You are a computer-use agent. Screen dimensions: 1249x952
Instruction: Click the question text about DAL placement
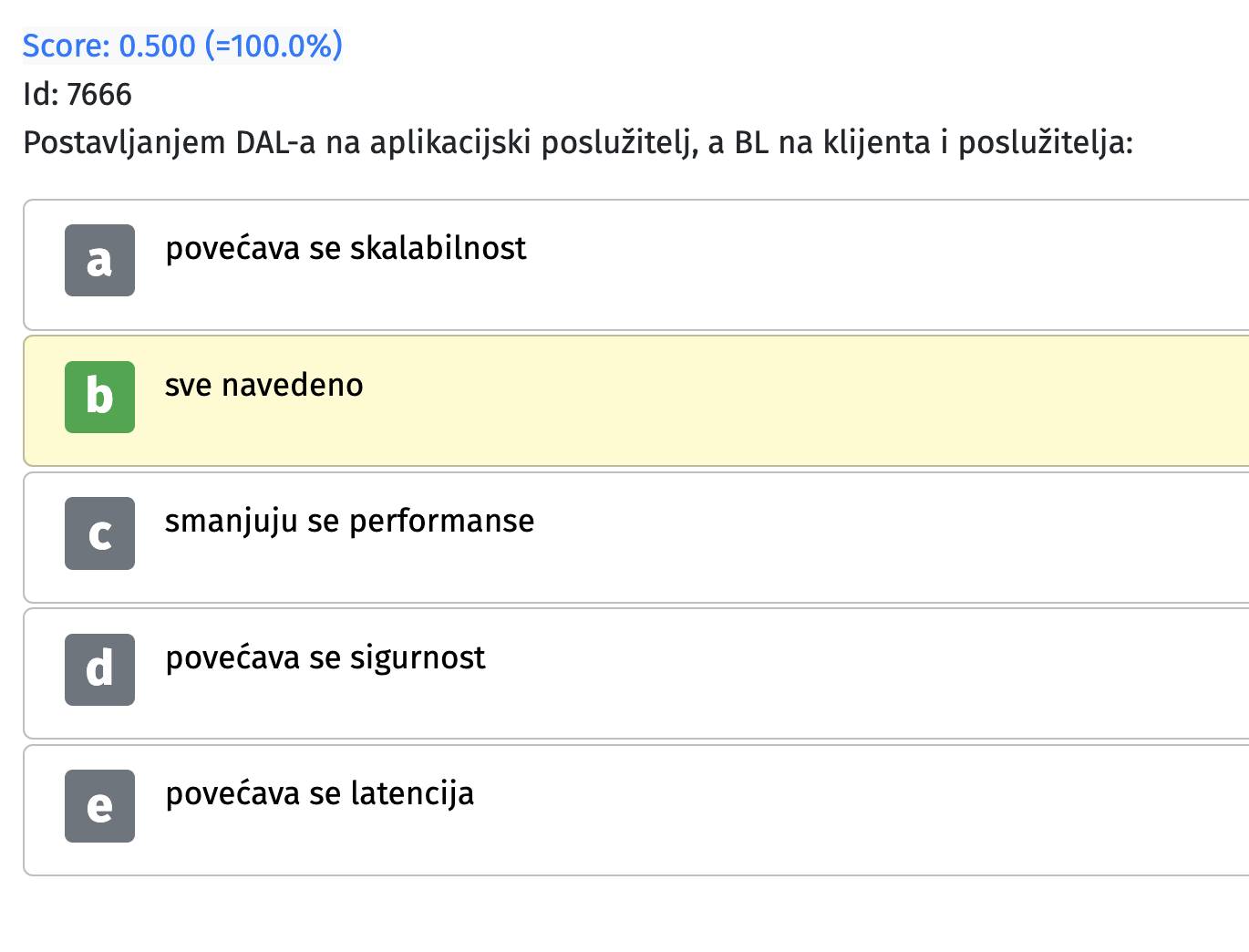point(578,143)
